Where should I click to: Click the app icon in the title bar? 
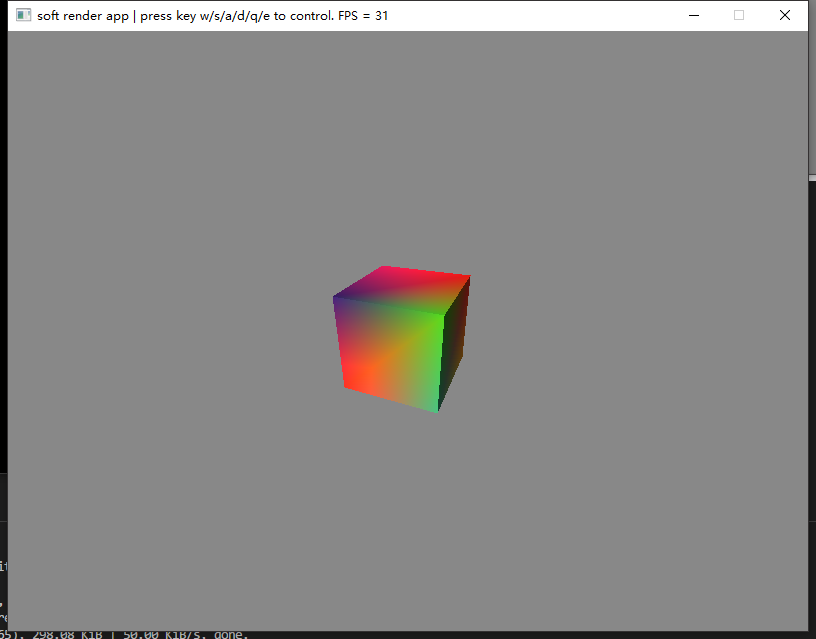(x=23, y=15)
